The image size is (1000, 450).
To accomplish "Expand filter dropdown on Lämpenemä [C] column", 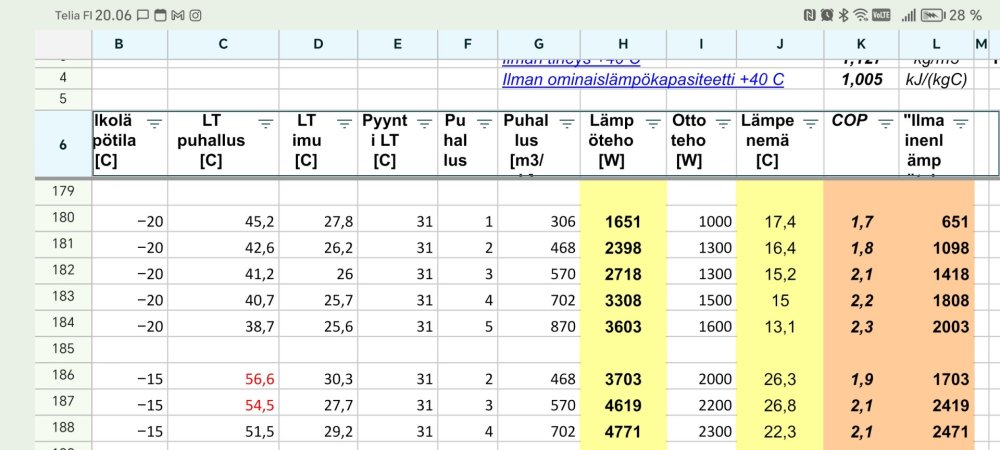I will (808, 123).
